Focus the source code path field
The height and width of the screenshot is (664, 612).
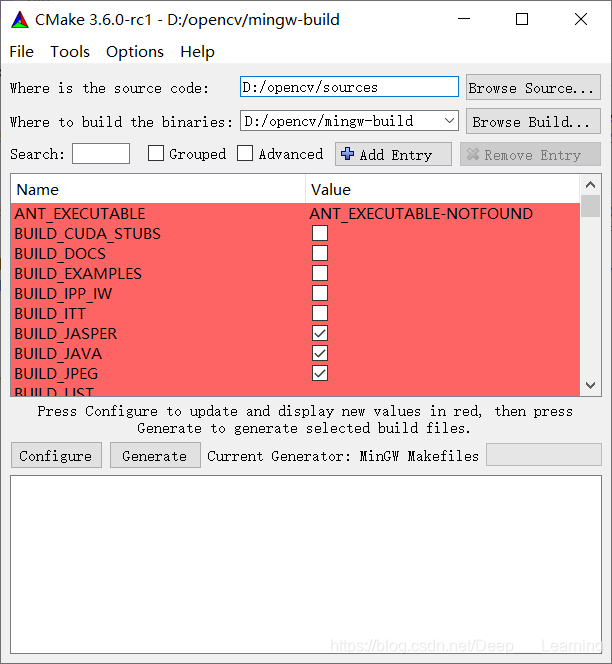point(349,87)
